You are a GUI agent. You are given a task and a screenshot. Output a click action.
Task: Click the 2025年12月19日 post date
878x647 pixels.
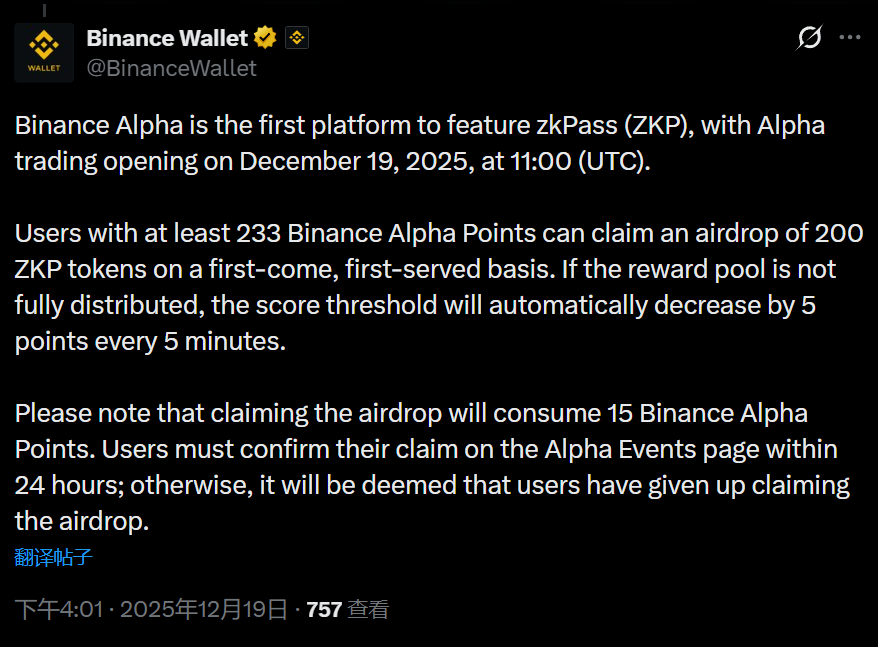point(204,609)
